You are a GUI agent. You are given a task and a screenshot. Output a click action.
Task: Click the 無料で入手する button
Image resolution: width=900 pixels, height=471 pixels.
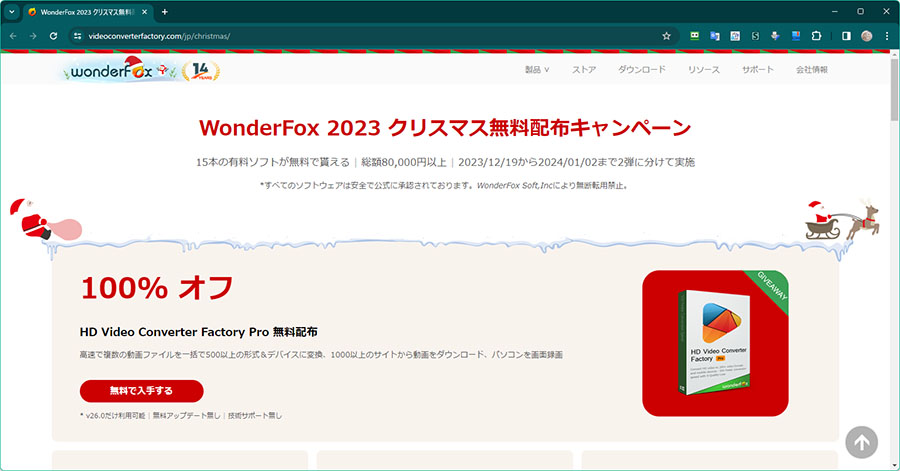click(x=141, y=391)
